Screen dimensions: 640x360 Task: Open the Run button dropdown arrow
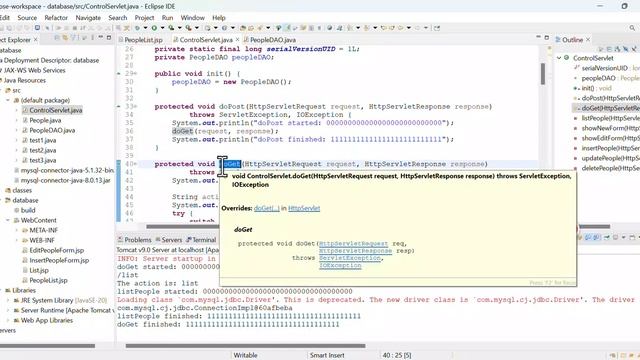click(x=162, y=28)
